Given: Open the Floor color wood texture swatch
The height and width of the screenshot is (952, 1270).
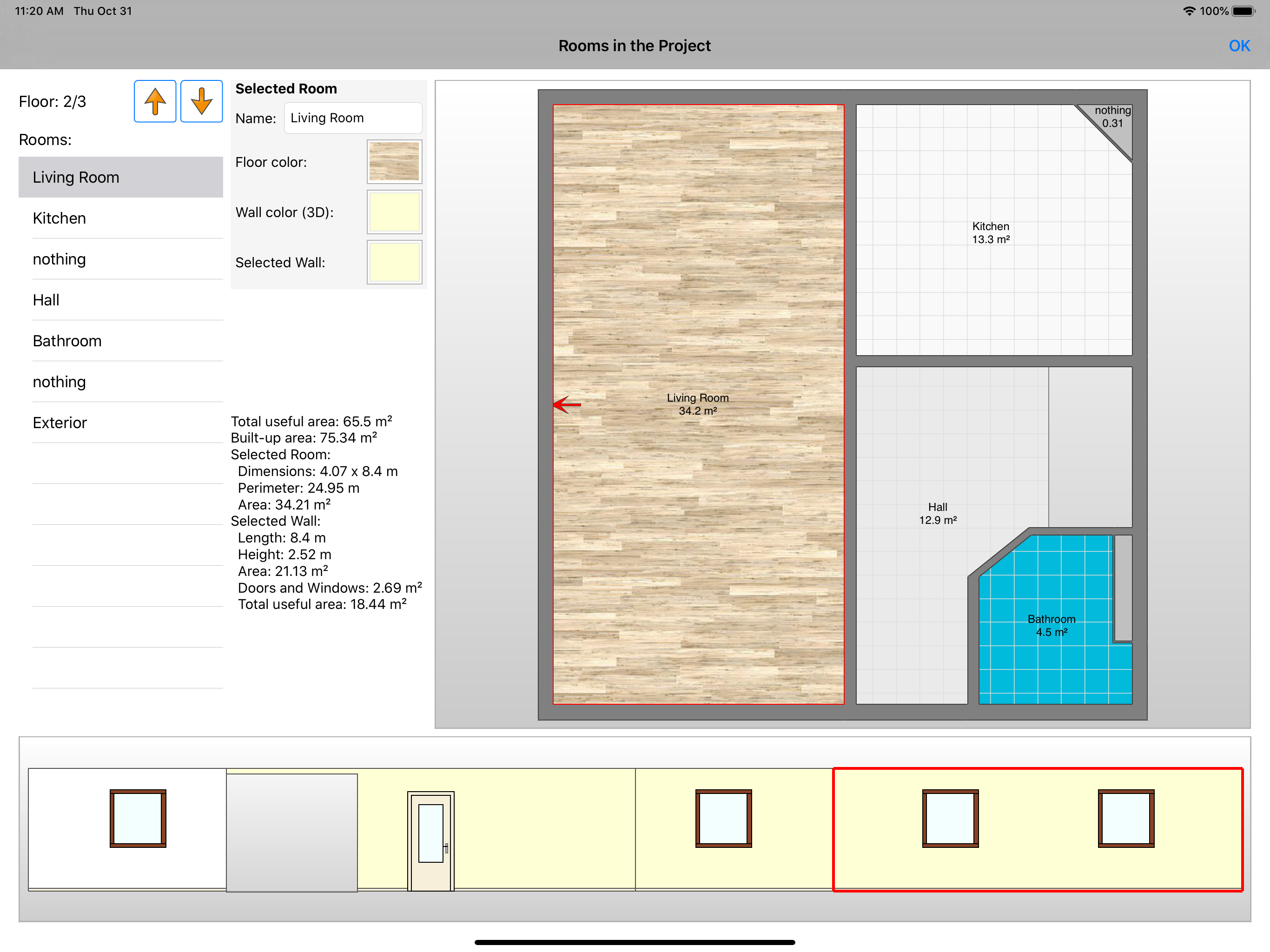Looking at the screenshot, I should pos(395,162).
